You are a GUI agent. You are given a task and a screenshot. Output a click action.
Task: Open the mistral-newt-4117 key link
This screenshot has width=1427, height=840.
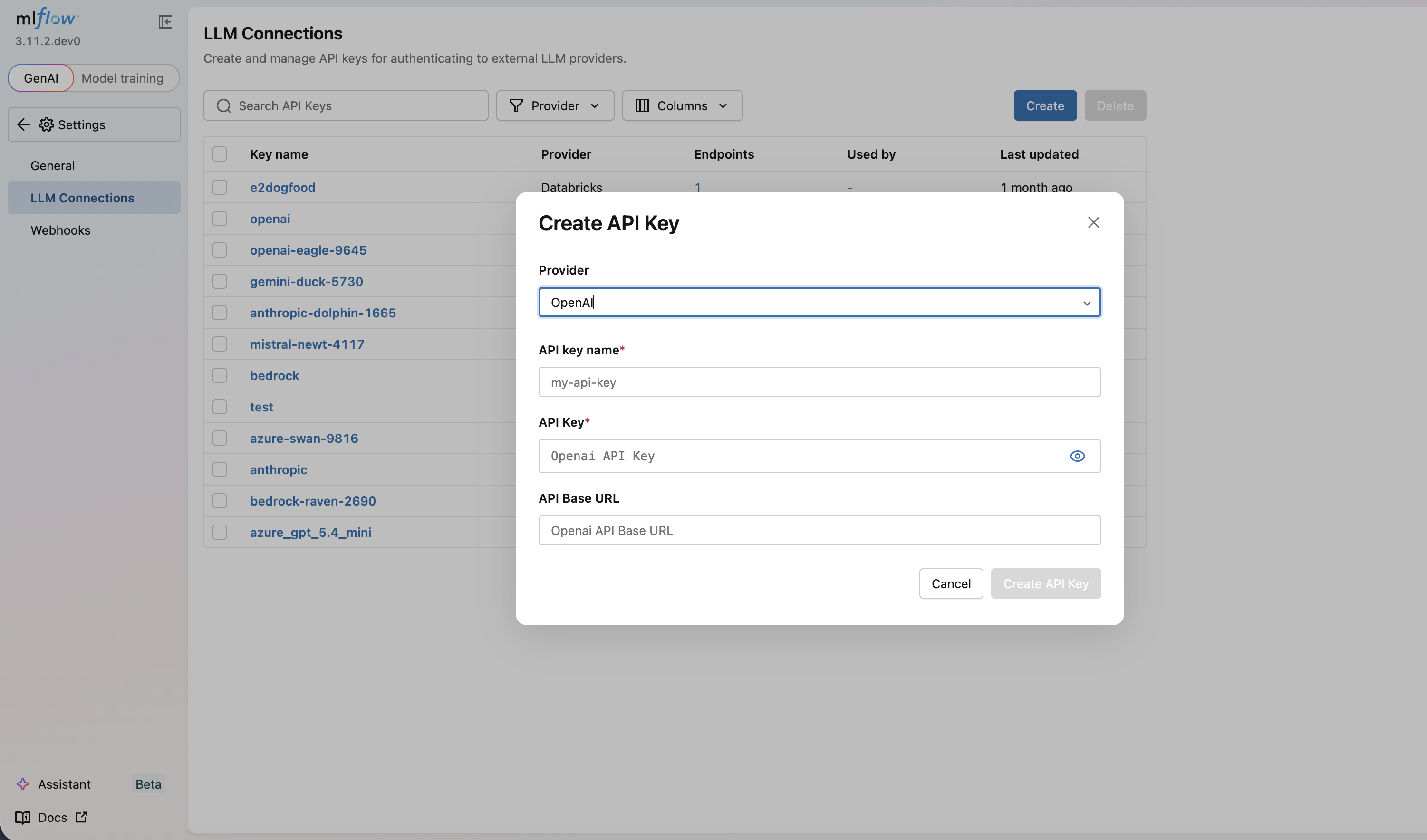(x=307, y=344)
